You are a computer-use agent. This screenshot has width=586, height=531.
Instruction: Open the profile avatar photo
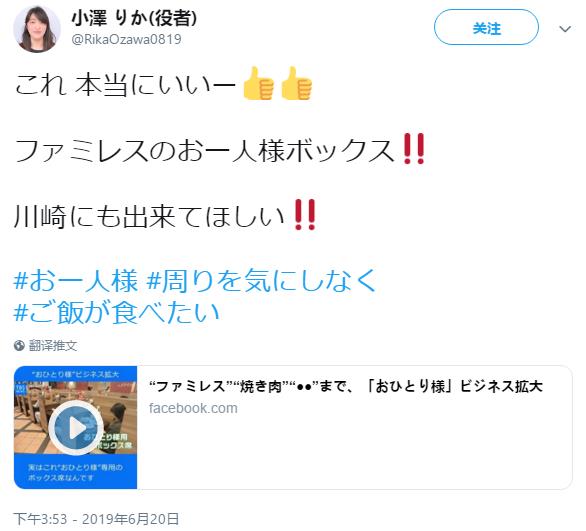pos(37,29)
